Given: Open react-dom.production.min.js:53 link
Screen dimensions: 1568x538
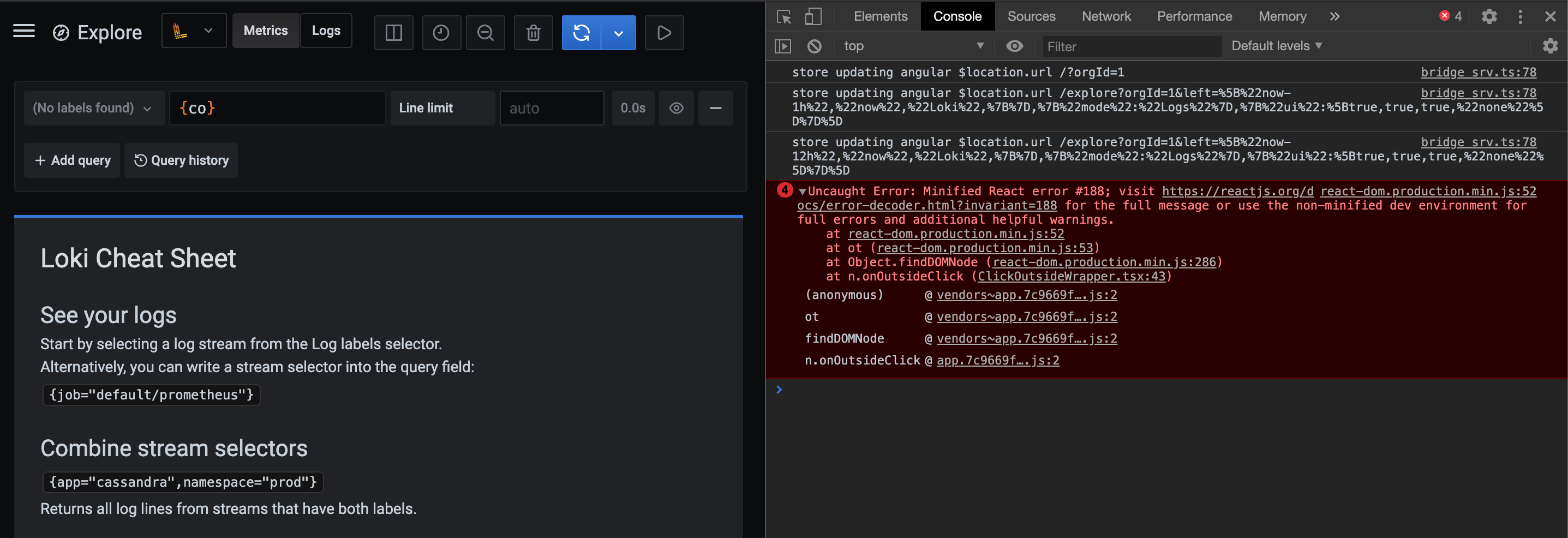Looking at the screenshot, I should click(985, 248).
